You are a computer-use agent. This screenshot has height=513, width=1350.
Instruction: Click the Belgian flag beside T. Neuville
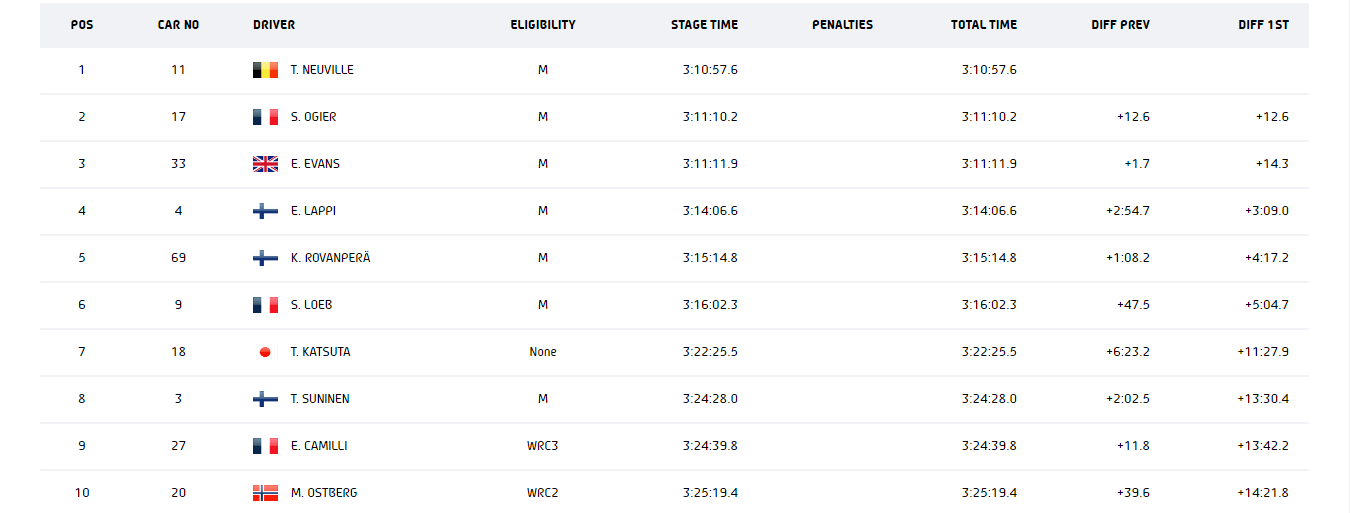265,70
